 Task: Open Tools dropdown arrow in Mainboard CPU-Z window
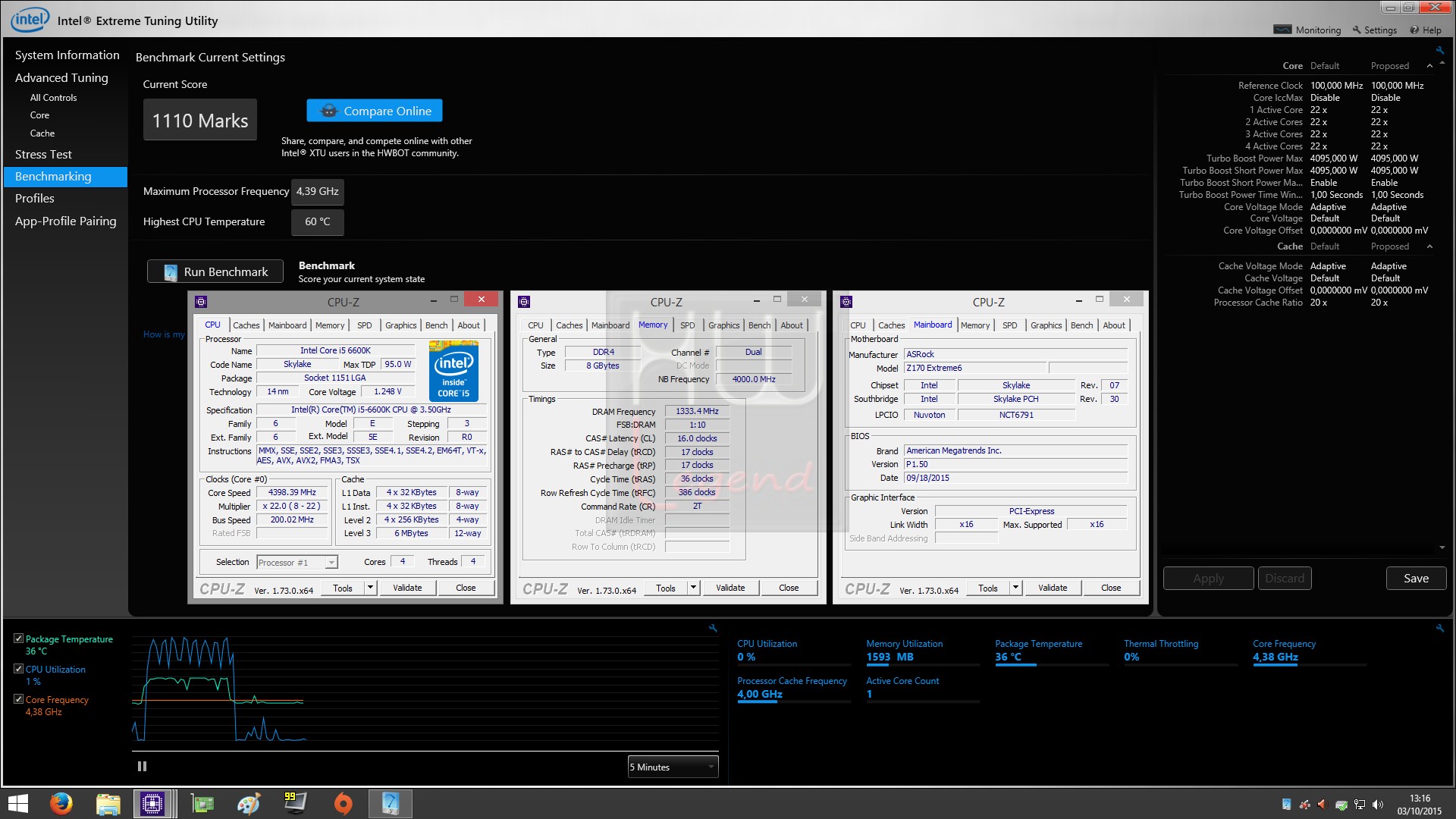(x=1015, y=588)
